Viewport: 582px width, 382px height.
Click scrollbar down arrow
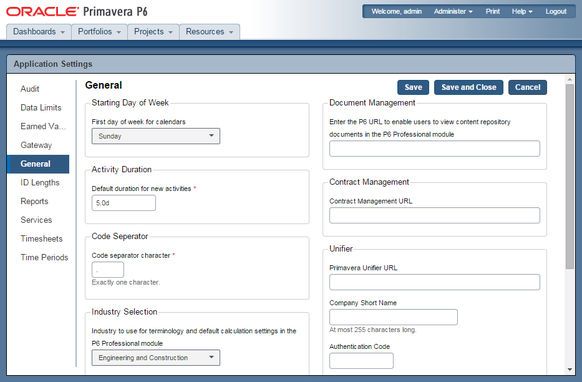tap(570, 369)
